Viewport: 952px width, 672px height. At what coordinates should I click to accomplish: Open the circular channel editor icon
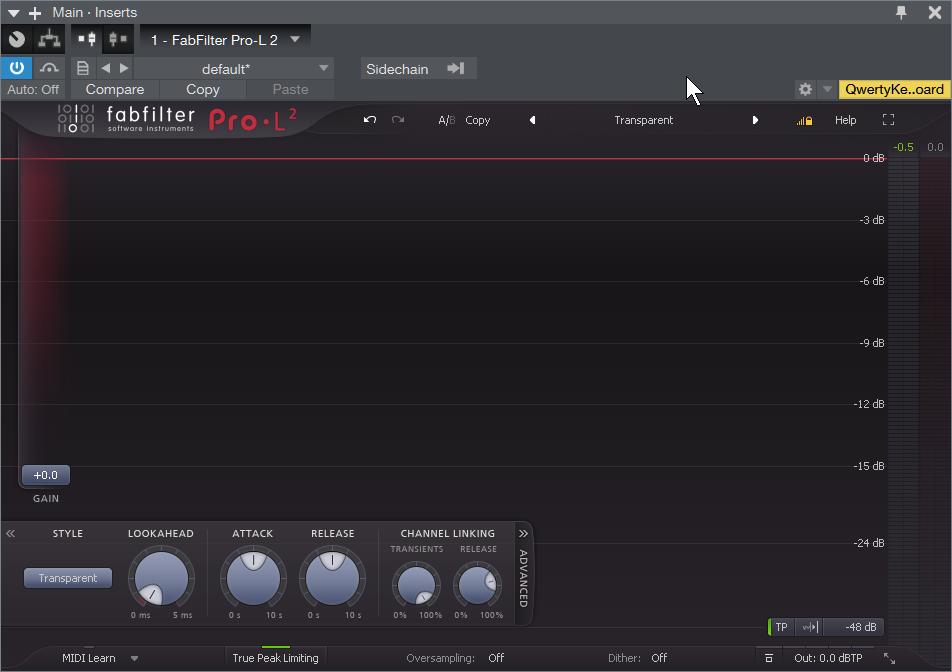17,39
